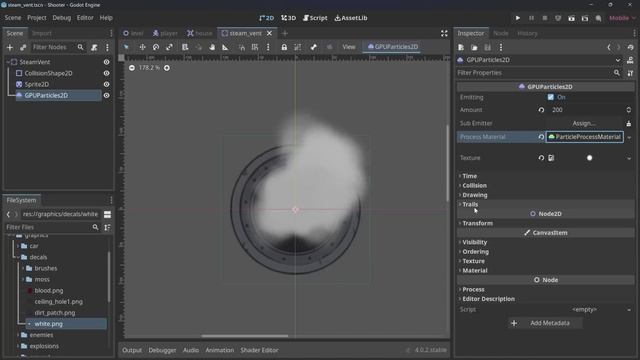Uncheck the Emitting On checkbox

(x=551, y=97)
